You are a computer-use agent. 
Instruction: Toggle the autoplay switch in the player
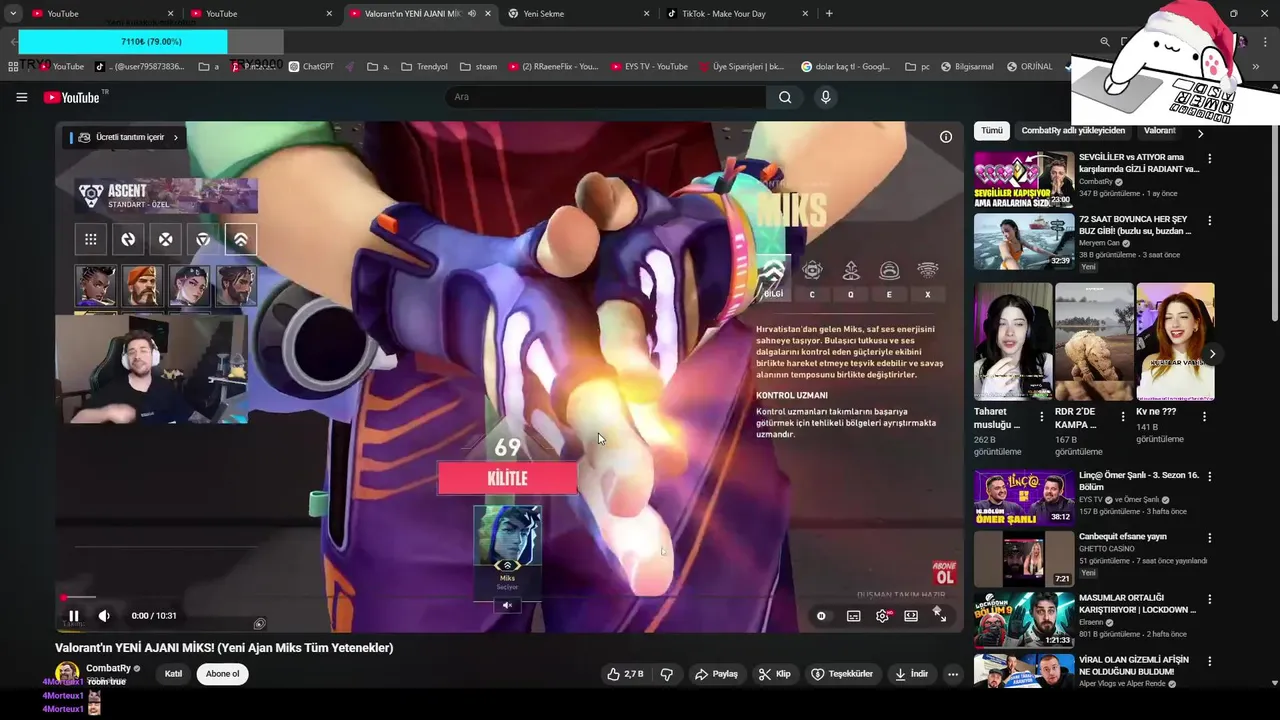click(x=821, y=616)
